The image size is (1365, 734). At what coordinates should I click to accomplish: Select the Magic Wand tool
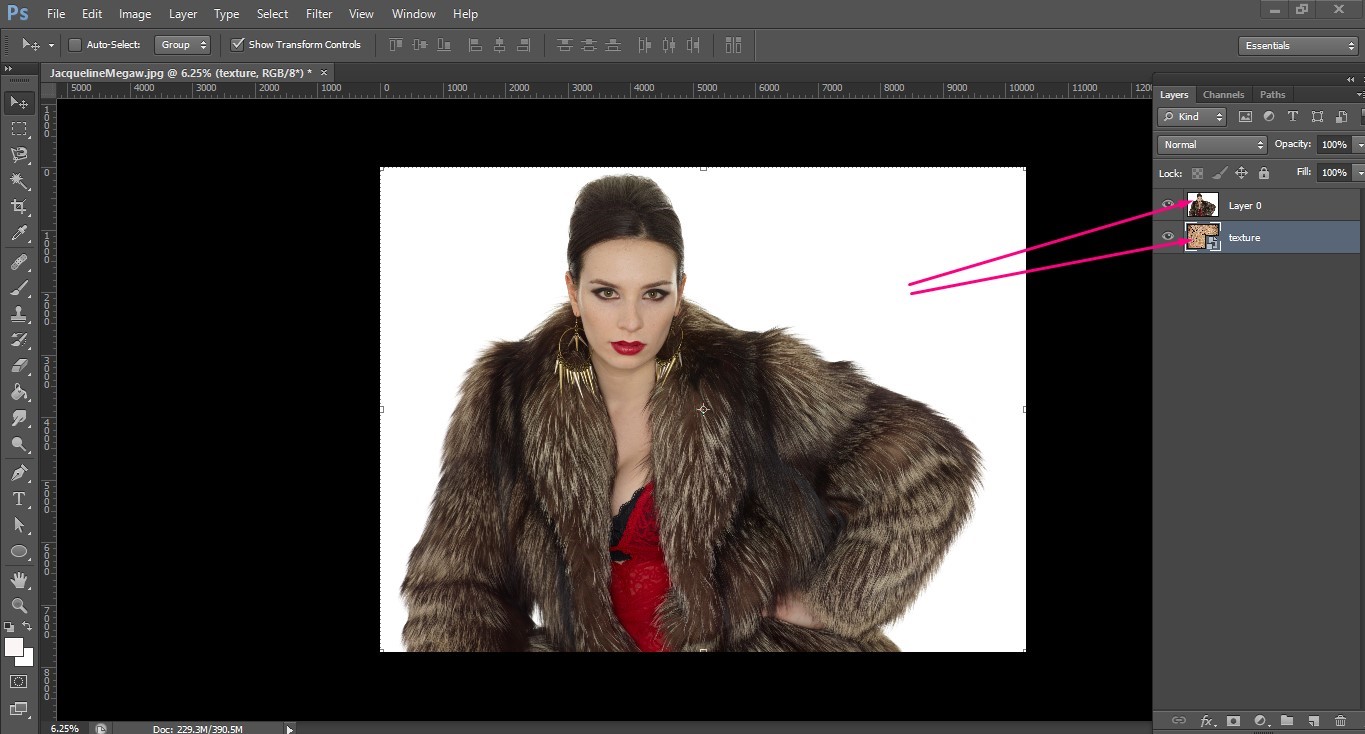point(18,181)
